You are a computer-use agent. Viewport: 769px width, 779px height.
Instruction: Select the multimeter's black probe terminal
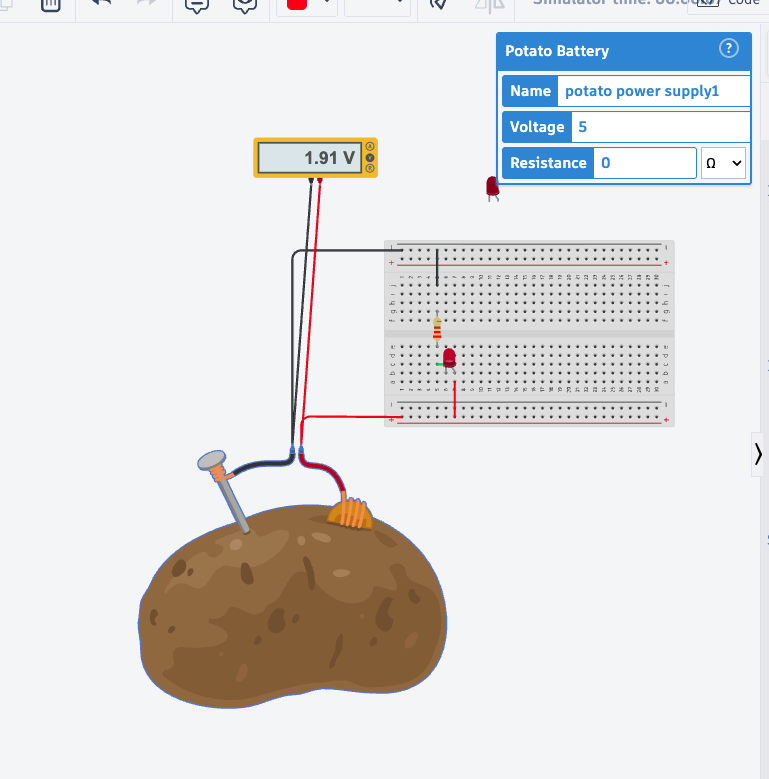click(311, 180)
